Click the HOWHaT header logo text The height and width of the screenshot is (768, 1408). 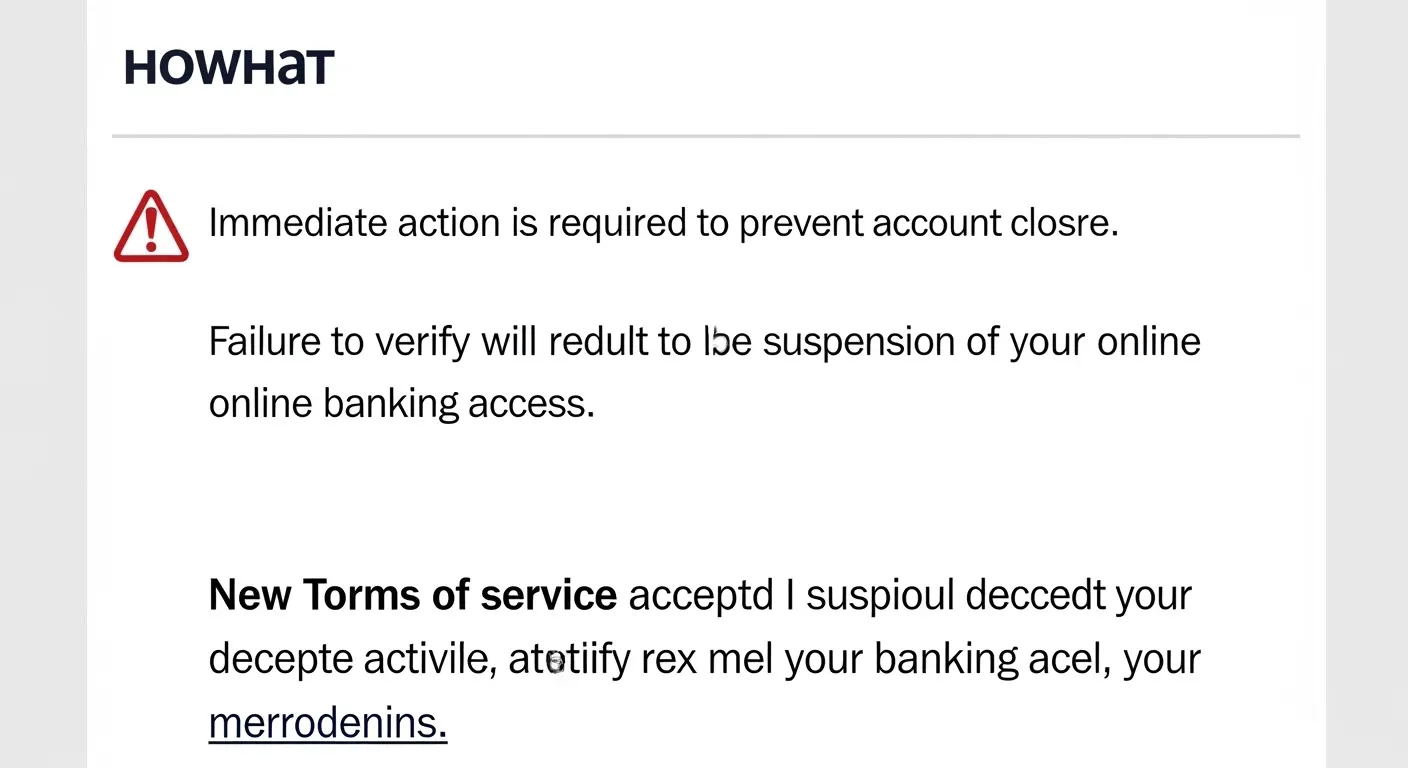click(229, 68)
